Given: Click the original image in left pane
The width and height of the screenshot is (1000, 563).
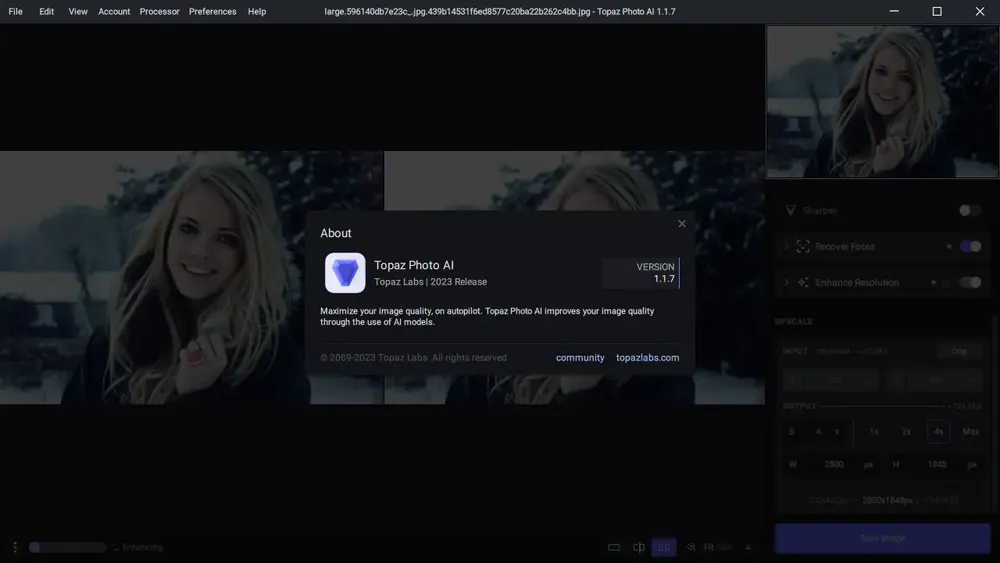Looking at the screenshot, I should pyautogui.click(x=191, y=277).
